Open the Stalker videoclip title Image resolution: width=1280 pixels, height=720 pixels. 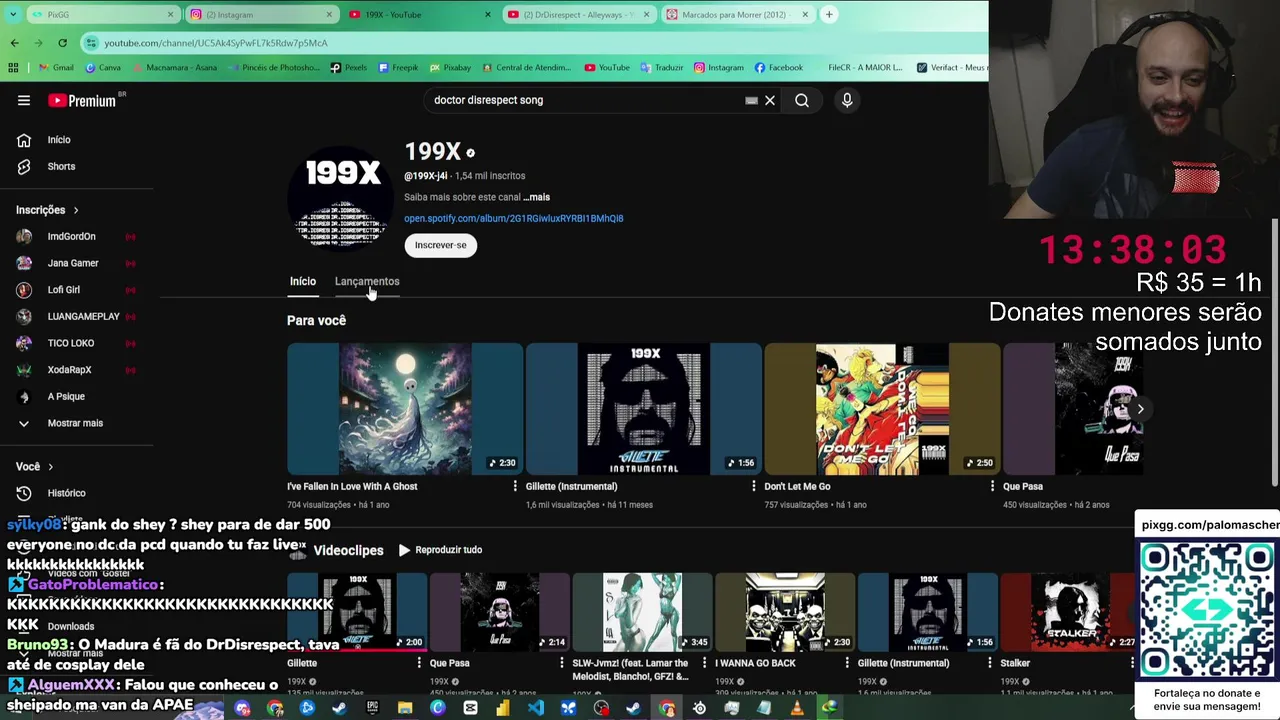click(x=1015, y=663)
